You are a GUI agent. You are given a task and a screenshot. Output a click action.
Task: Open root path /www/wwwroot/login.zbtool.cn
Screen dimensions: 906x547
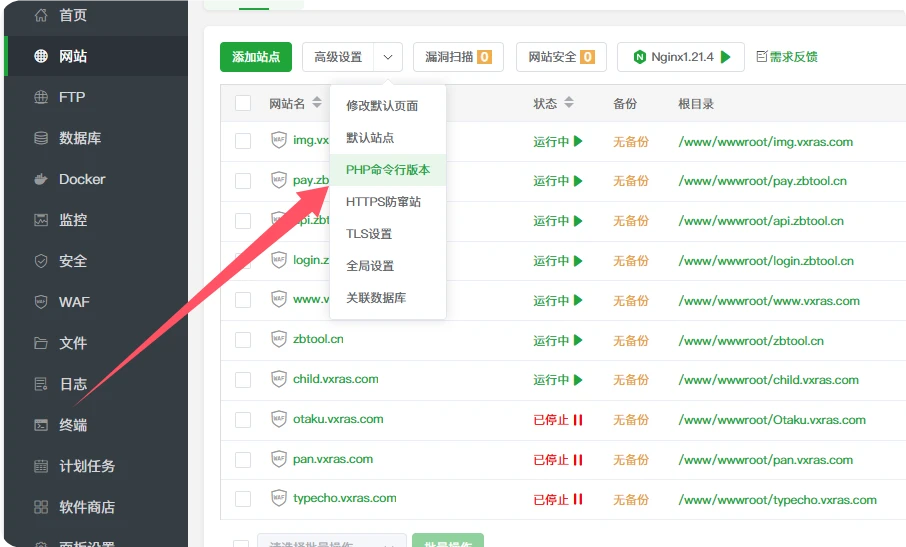coord(766,261)
